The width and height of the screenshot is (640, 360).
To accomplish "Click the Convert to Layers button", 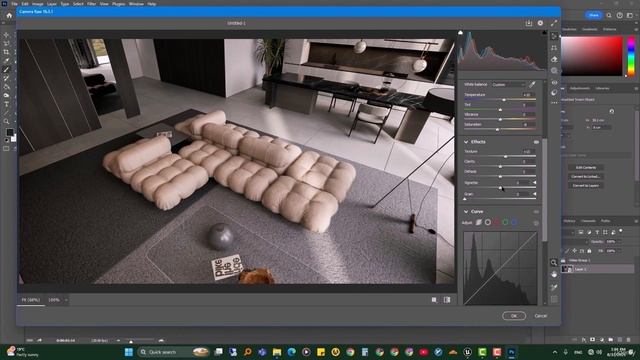I will (586, 186).
